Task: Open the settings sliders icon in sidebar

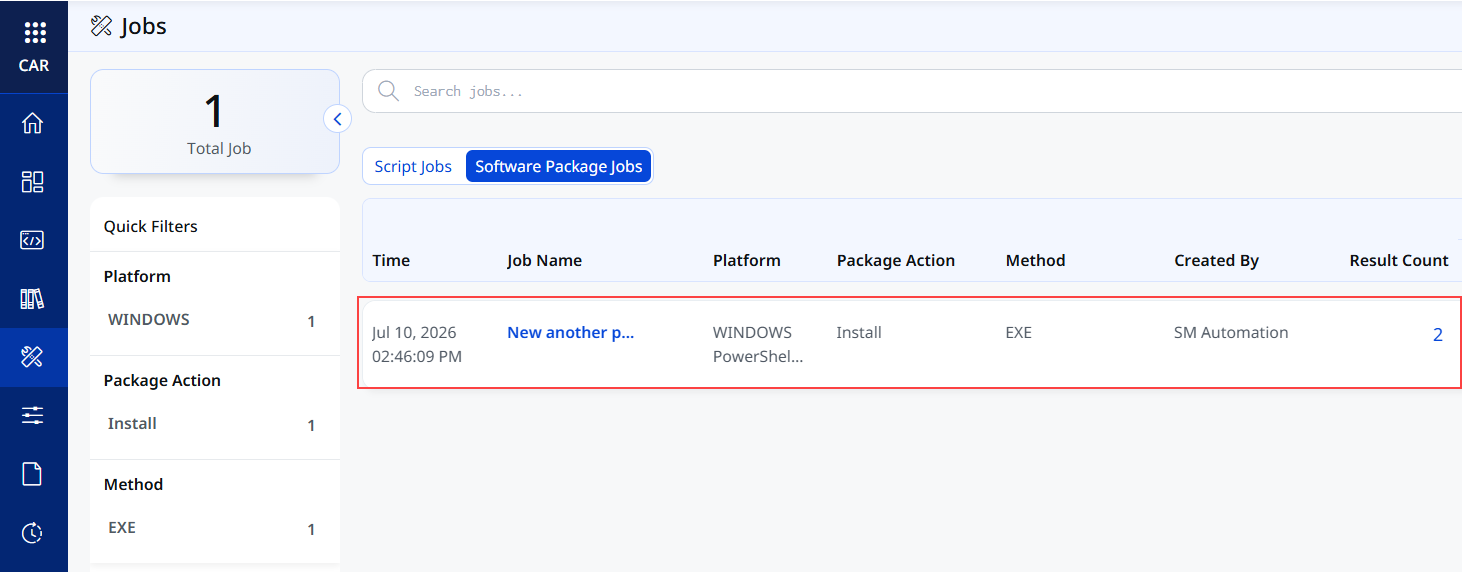Action: pos(33,415)
